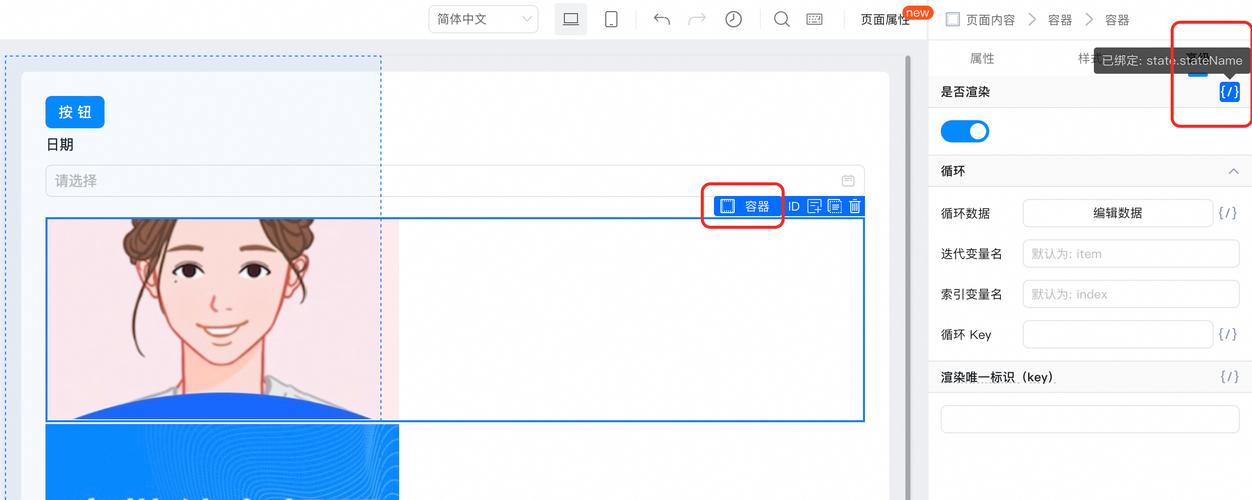1252x500 pixels.
Task: Click the 索引变量名 label
Action: (972, 294)
